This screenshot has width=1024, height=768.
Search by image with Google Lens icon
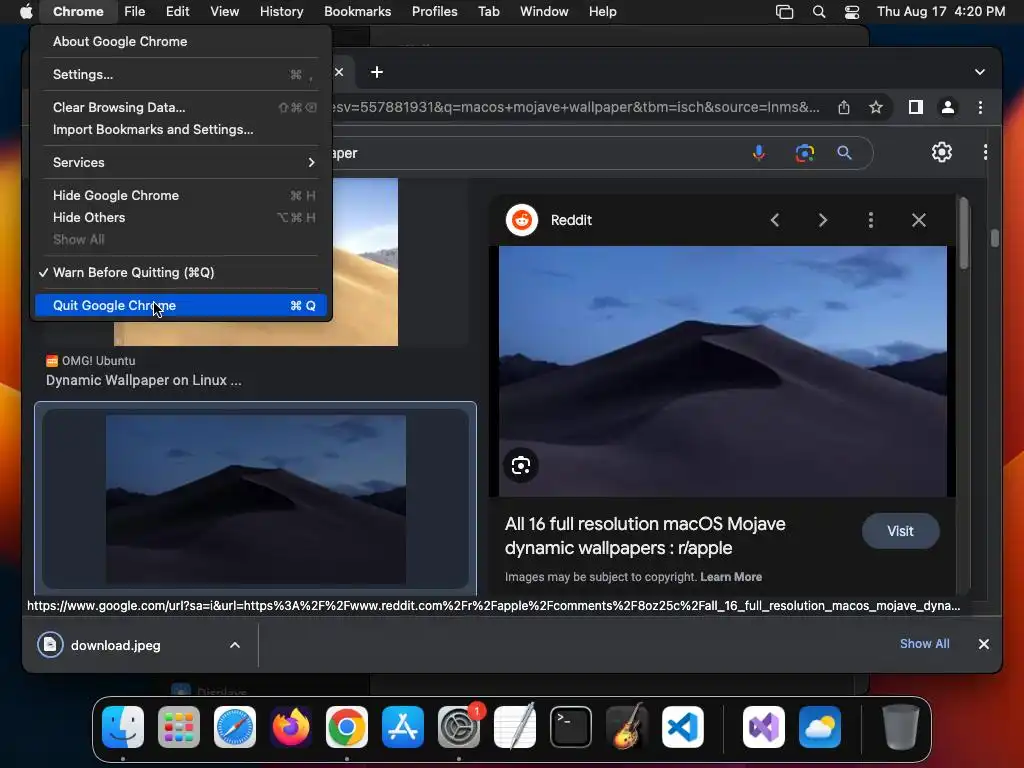point(805,153)
